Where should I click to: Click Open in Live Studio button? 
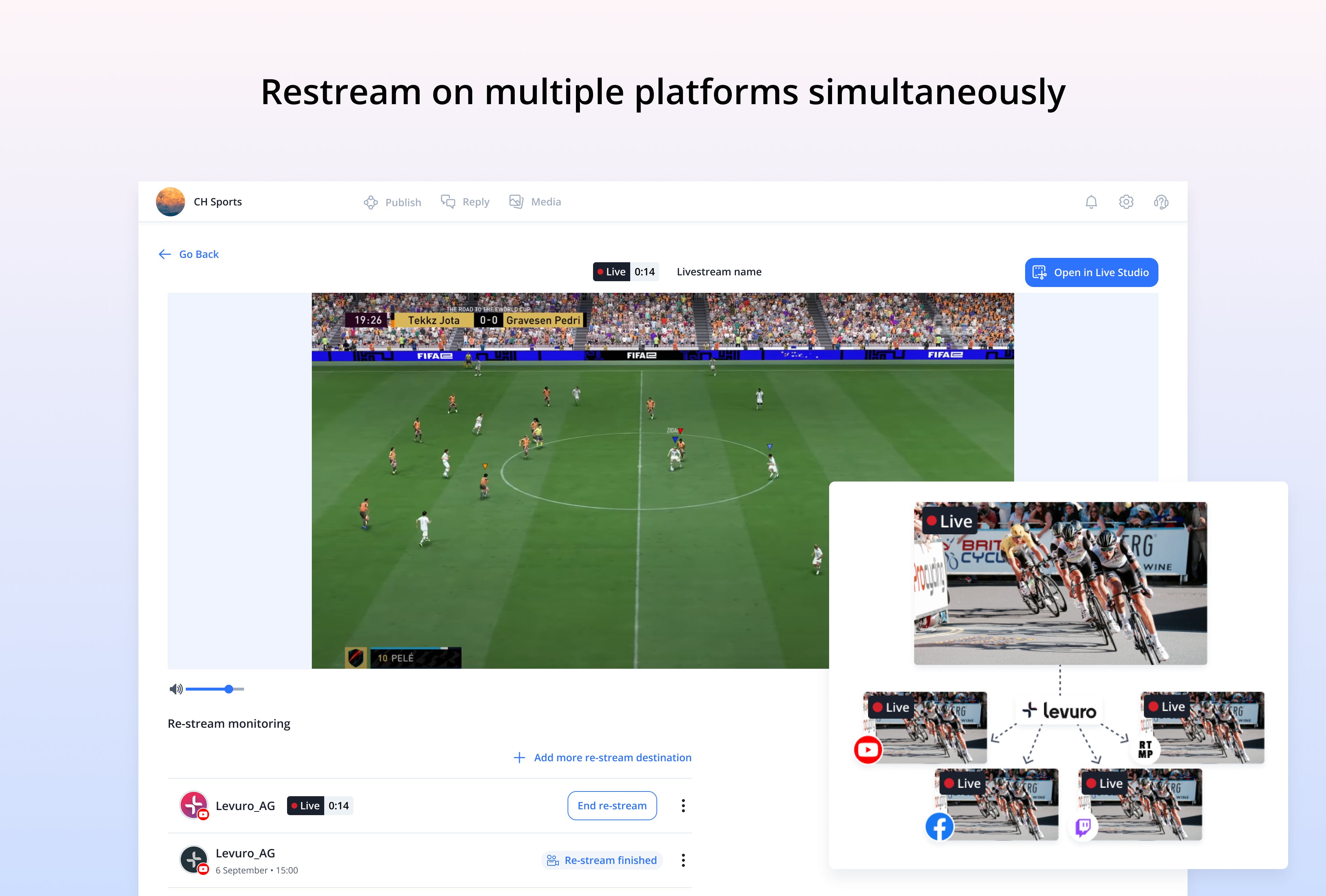[1091, 272]
